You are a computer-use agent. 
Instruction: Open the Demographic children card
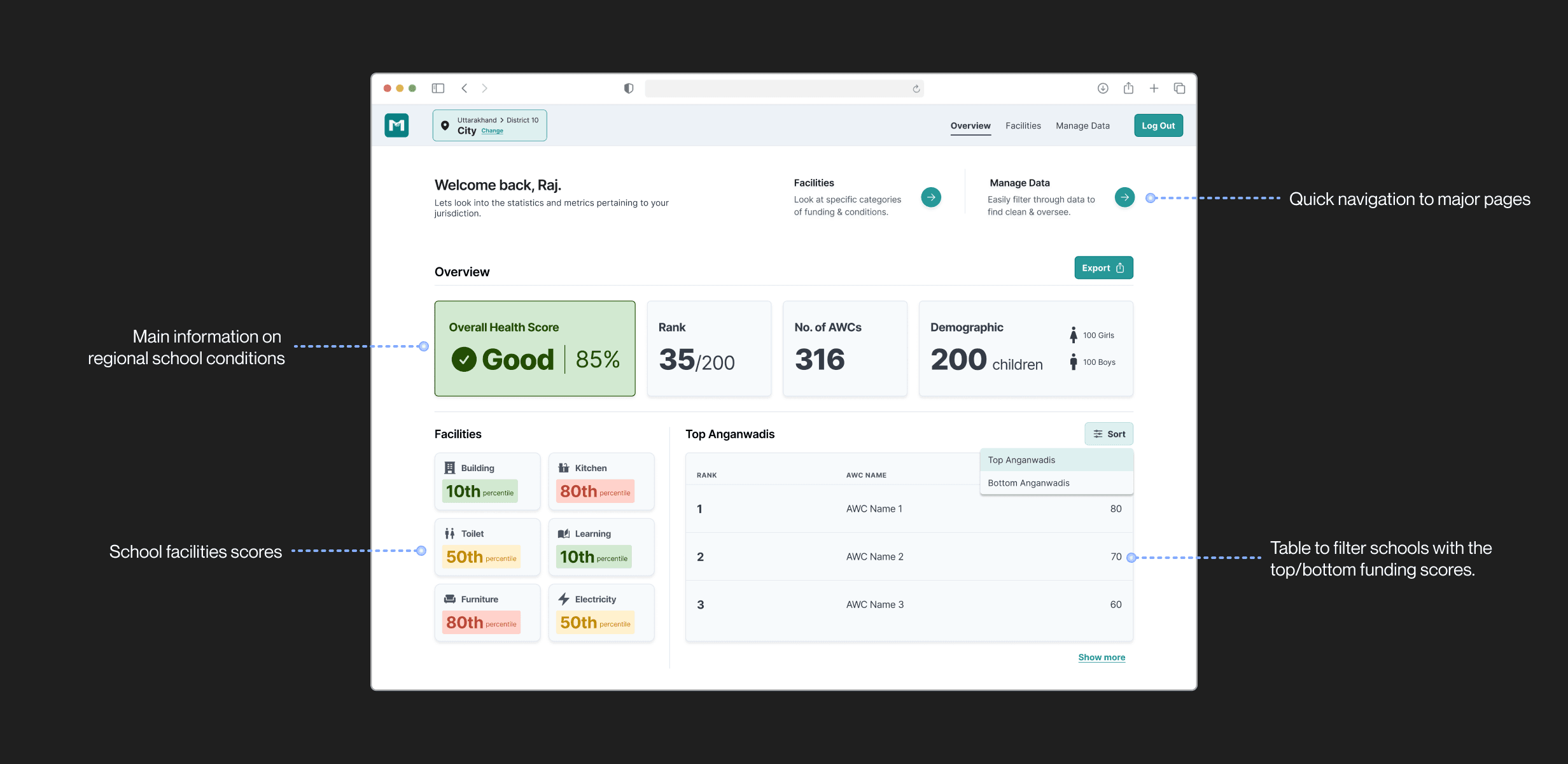[x=1026, y=349]
